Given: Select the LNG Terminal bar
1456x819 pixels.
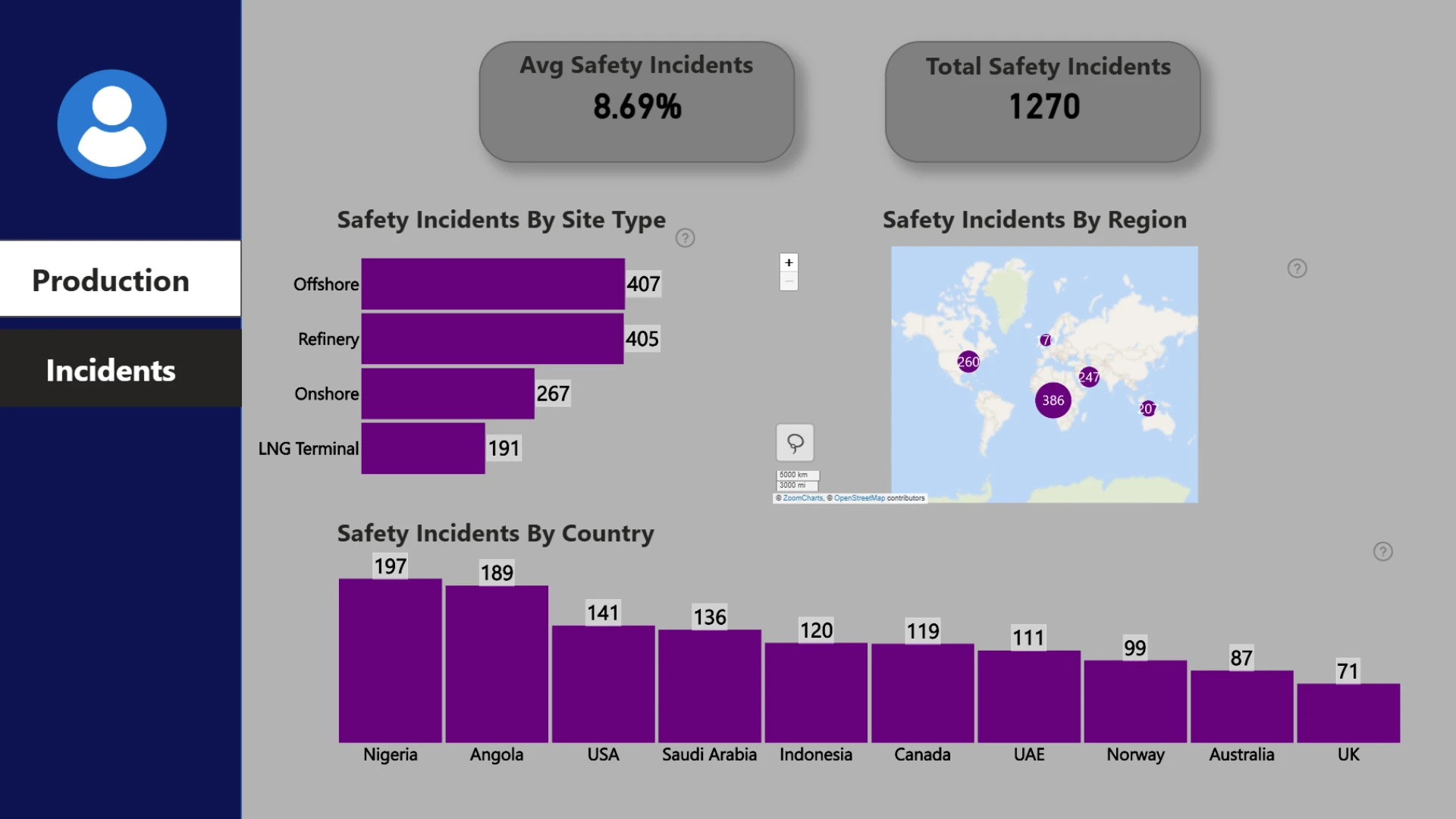Looking at the screenshot, I should click(x=423, y=448).
